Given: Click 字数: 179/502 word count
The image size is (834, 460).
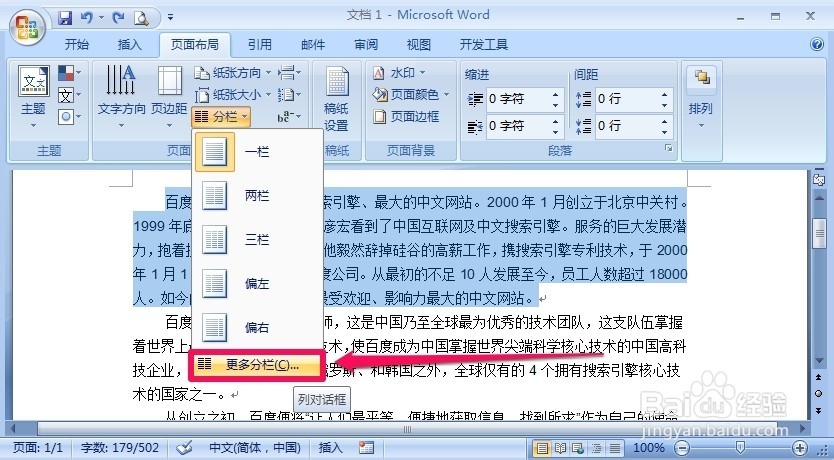Looking at the screenshot, I should [x=120, y=448].
